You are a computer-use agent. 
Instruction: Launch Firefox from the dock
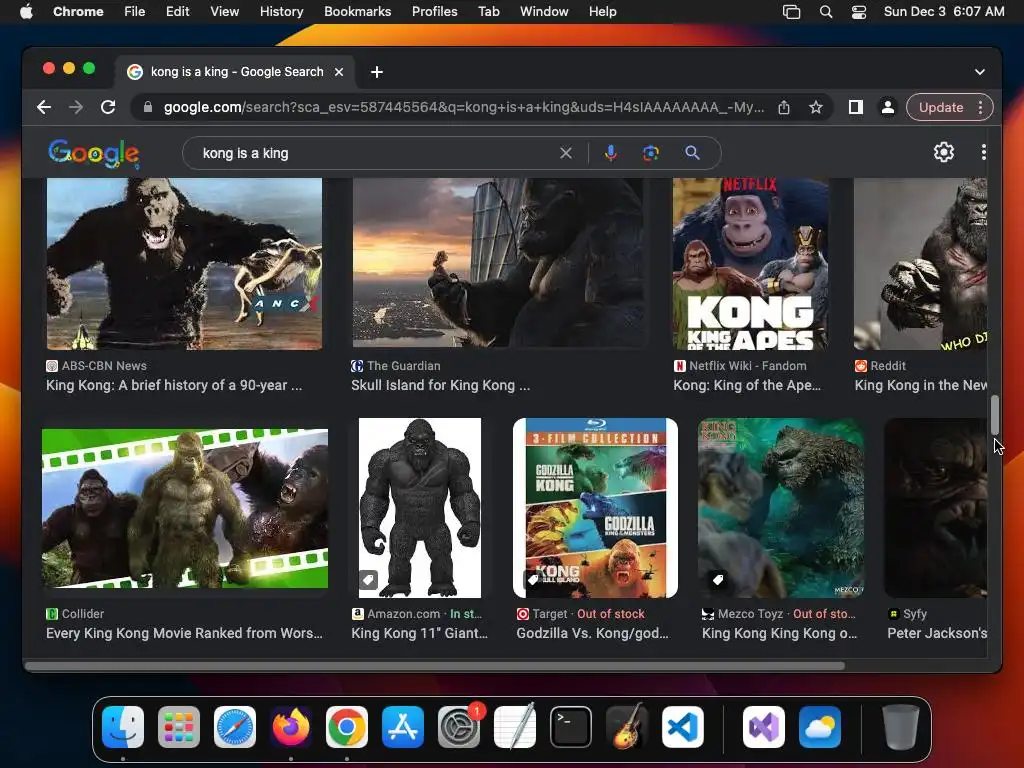(x=291, y=727)
